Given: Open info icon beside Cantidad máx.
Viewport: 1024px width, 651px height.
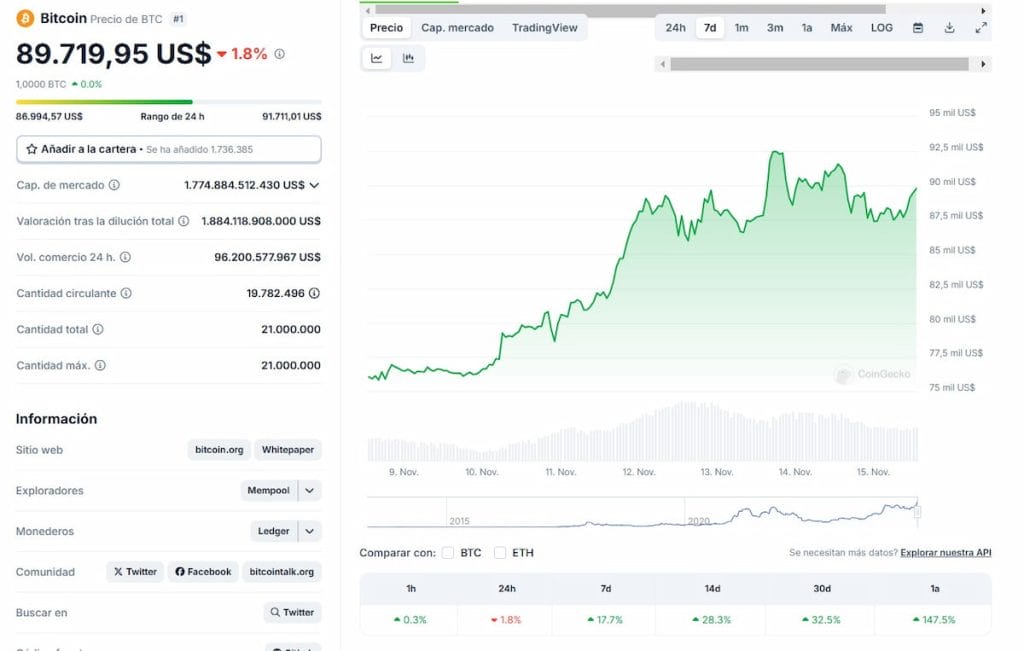Looking at the screenshot, I should (100, 365).
